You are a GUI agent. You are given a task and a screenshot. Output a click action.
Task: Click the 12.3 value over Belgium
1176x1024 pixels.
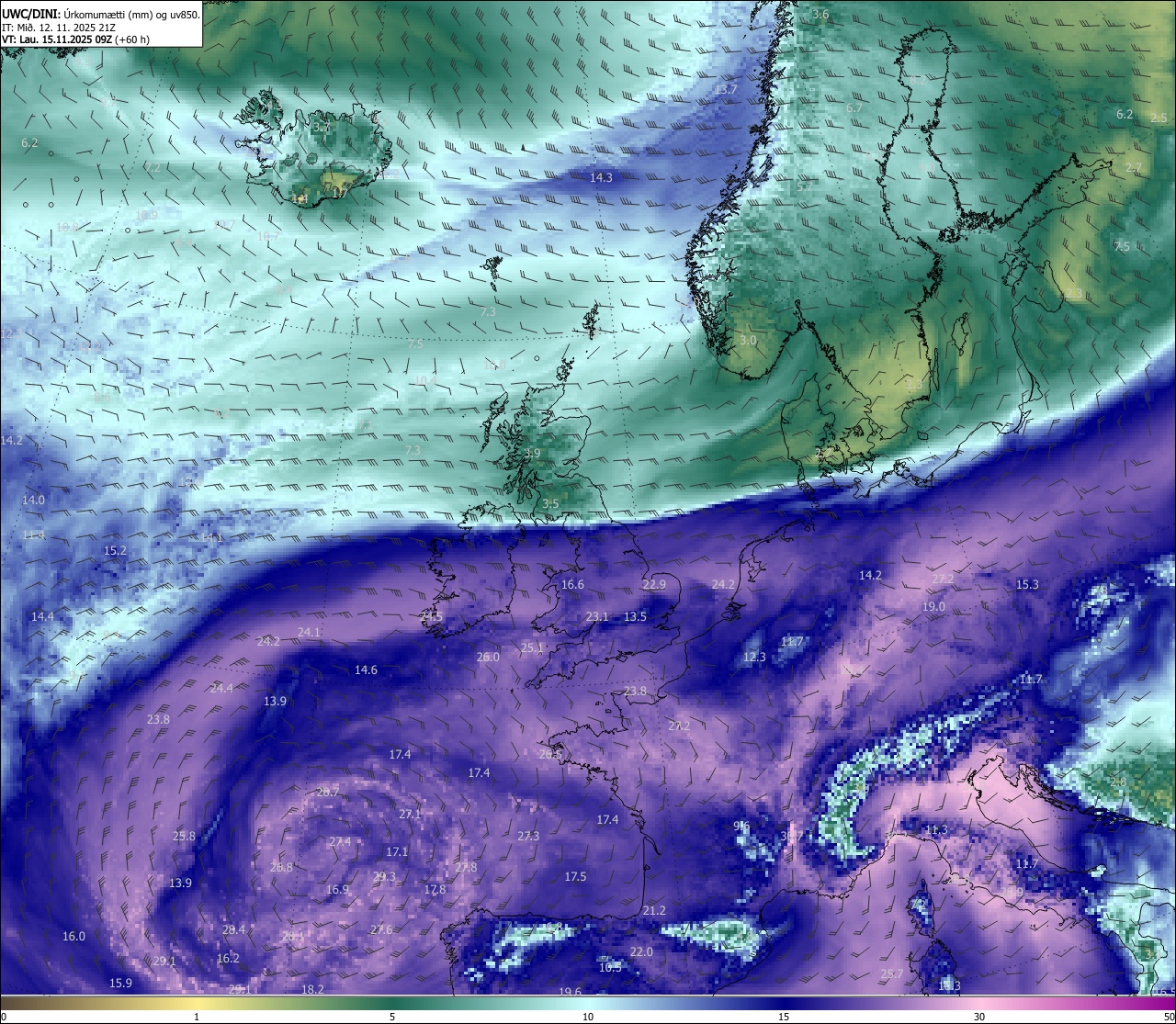pyautogui.click(x=754, y=657)
